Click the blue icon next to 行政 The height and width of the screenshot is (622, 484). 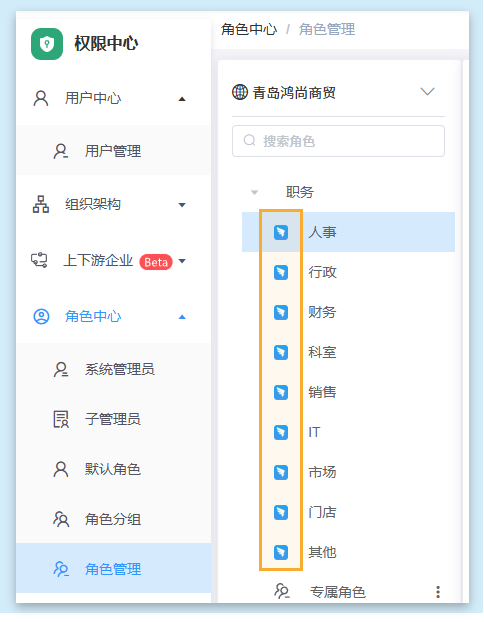(x=281, y=273)
